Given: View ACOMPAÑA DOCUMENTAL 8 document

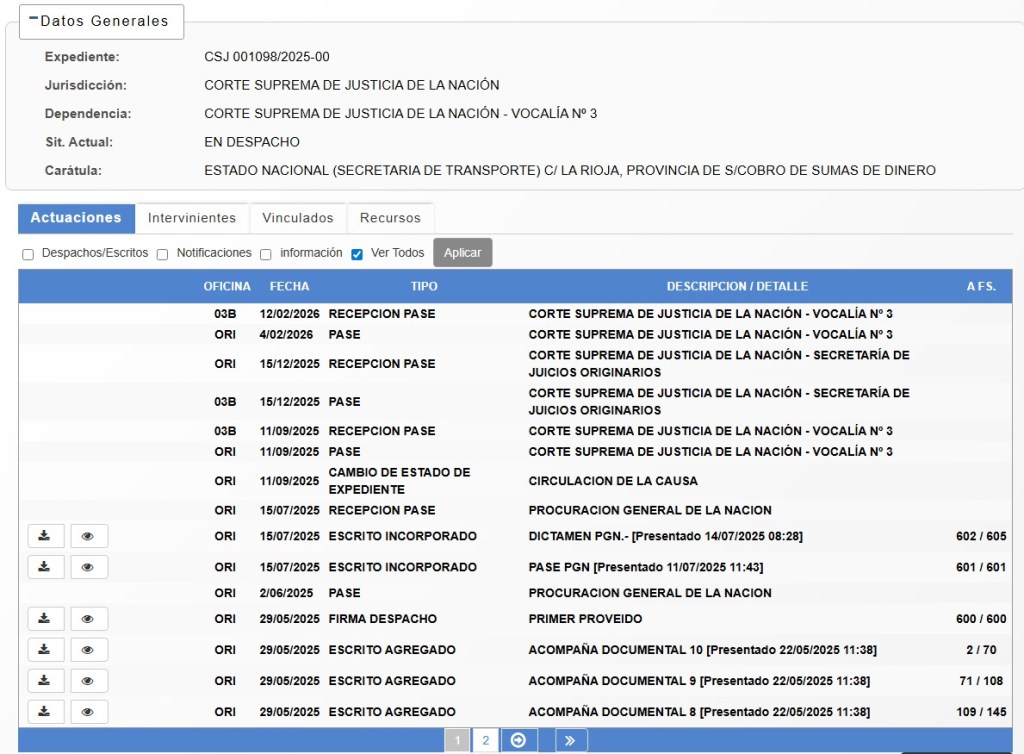Looking at the screenshot, I should point(89,712).
